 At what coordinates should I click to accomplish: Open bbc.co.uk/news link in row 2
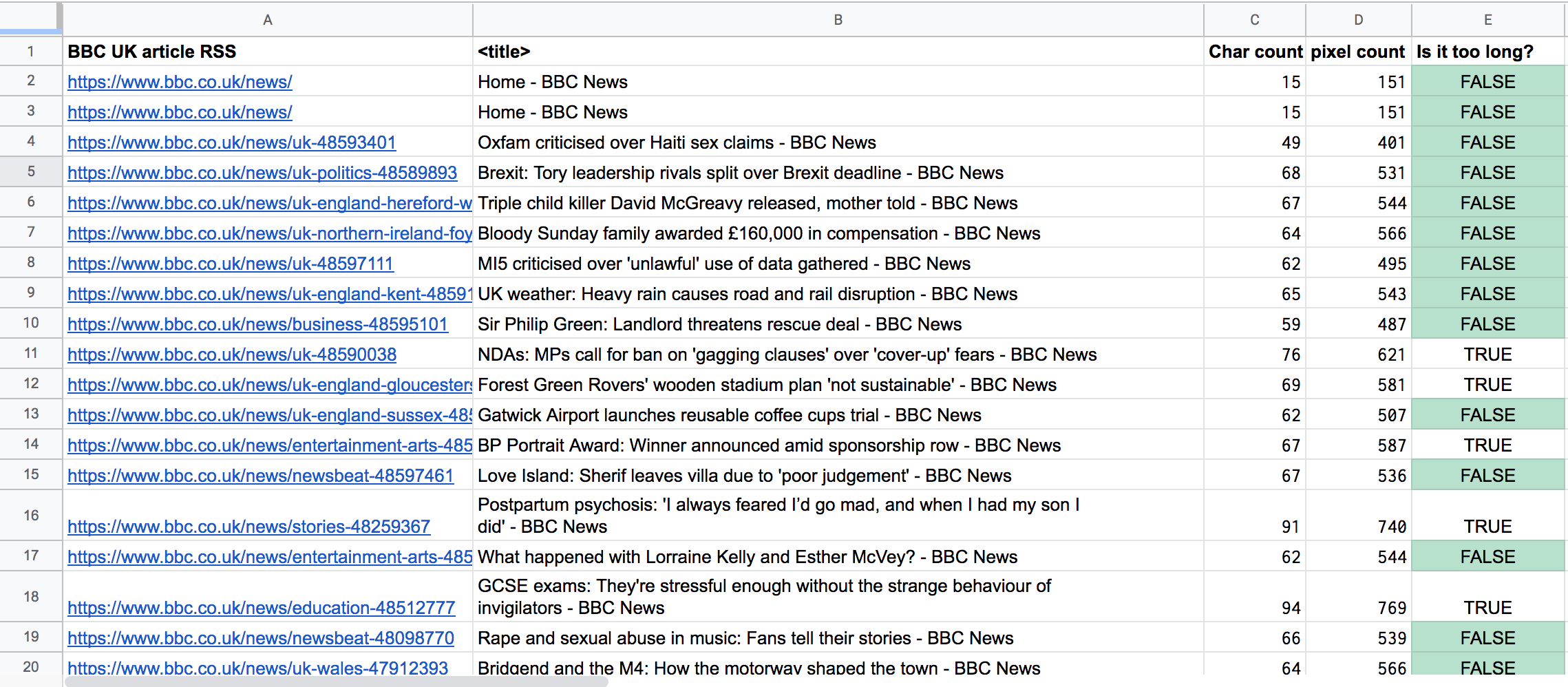(x=180, y=82)
